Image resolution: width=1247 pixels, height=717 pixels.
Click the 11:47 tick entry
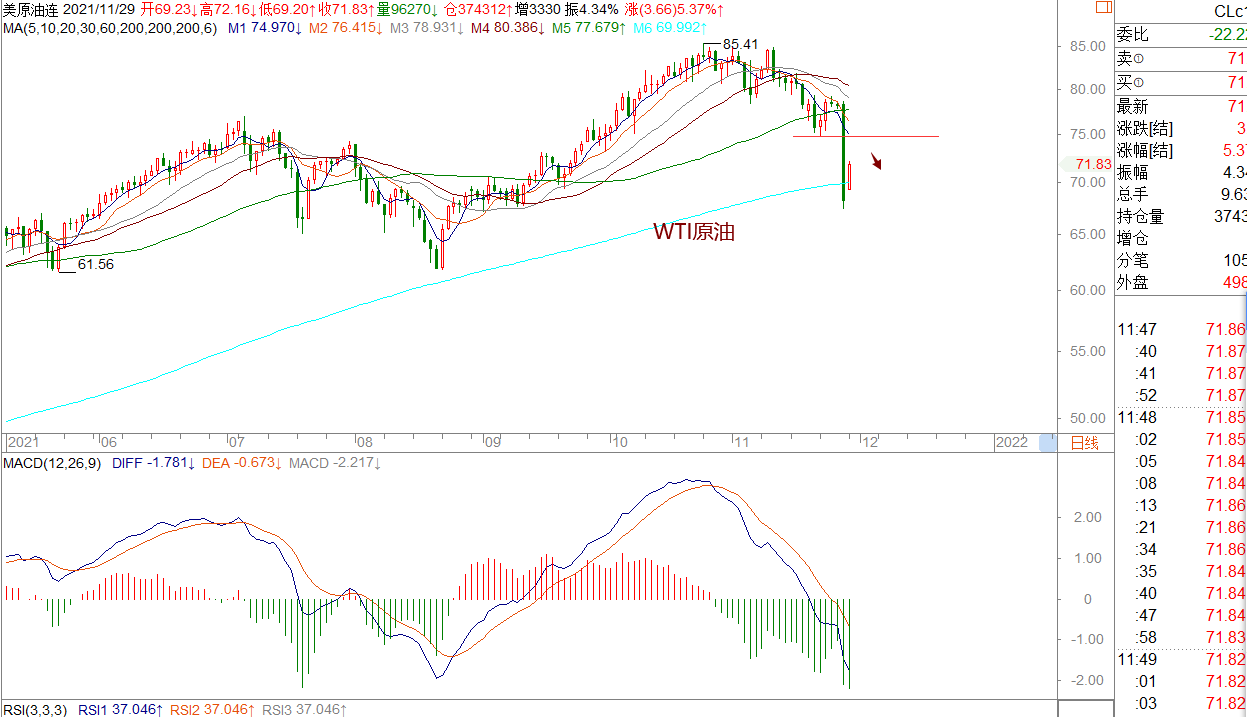[1181, 329]
